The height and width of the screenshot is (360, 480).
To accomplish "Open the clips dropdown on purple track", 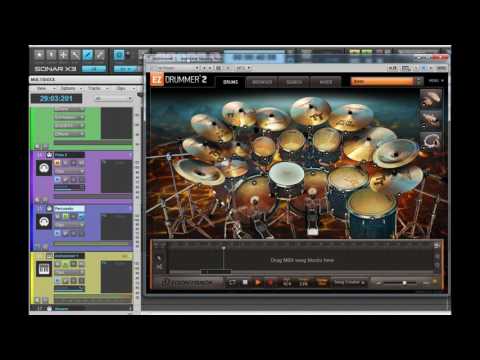I will (69, 171).
